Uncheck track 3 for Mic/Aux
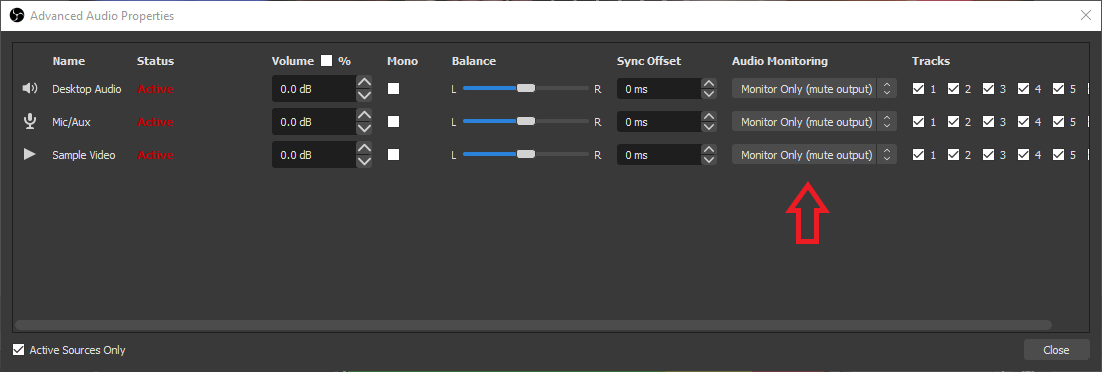 [x=988, y=122]
